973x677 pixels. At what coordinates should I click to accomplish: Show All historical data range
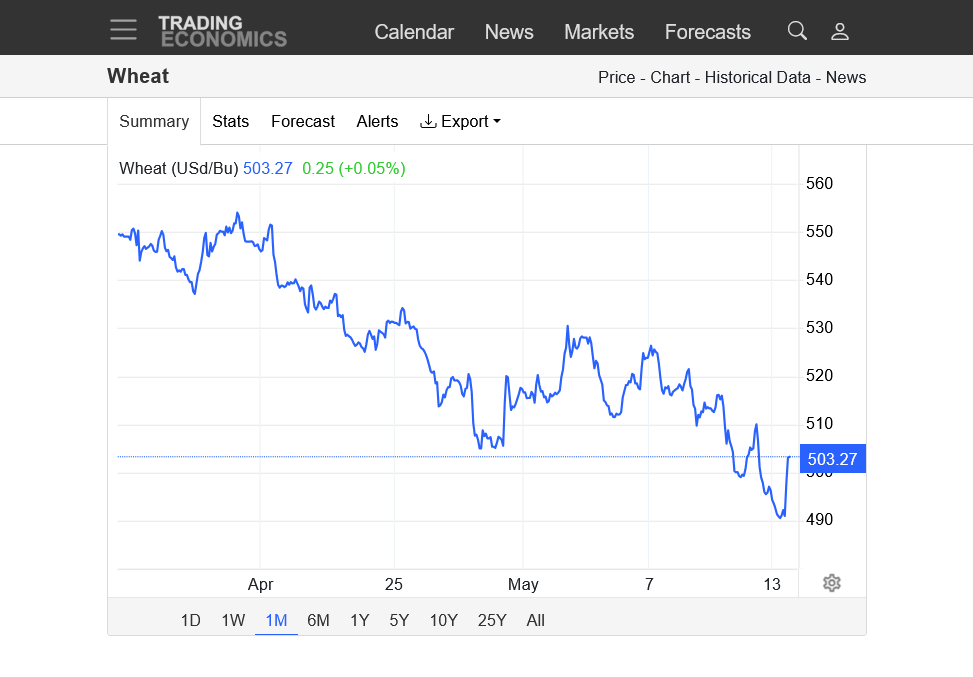coord(535,620)
